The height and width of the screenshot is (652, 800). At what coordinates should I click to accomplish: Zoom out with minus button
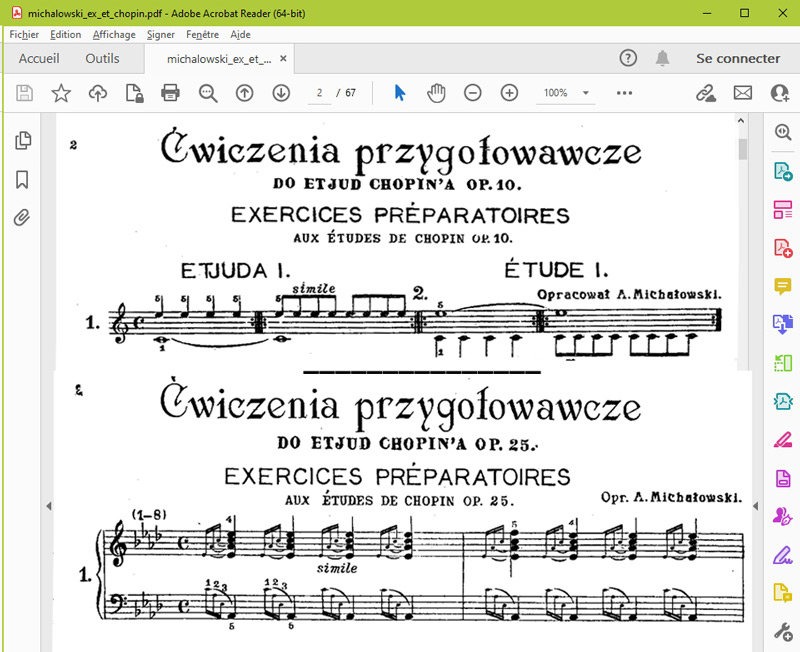[x=473, y=93]
